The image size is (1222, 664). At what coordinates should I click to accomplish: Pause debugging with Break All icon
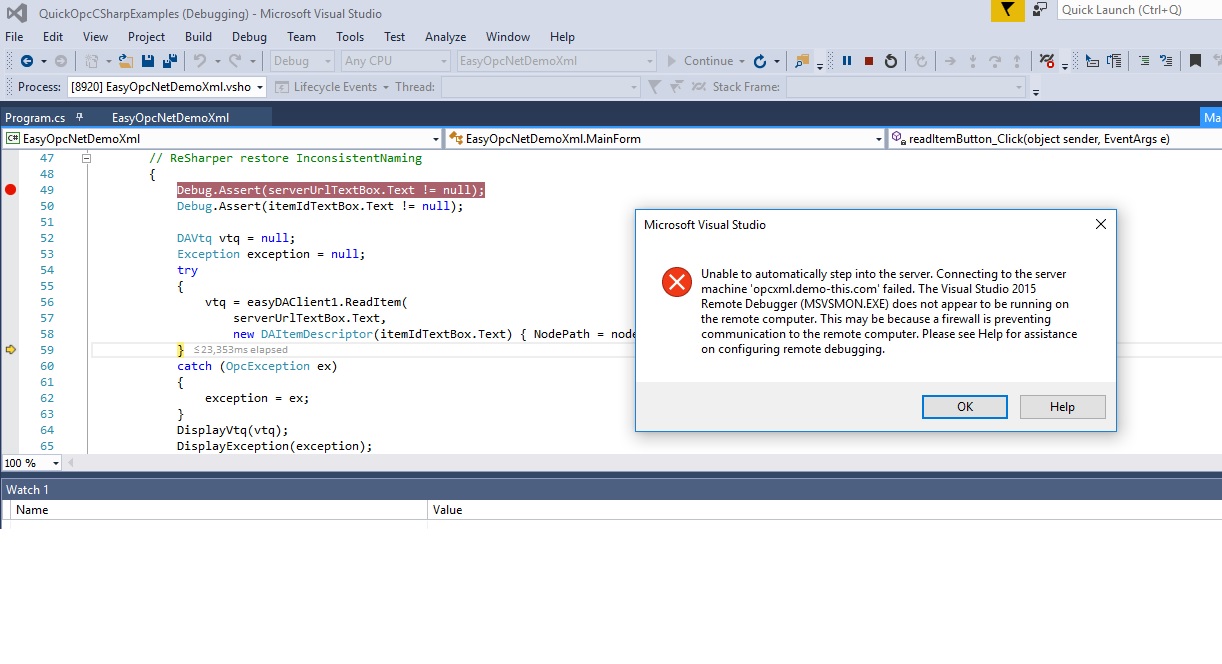tap(847, 61)
